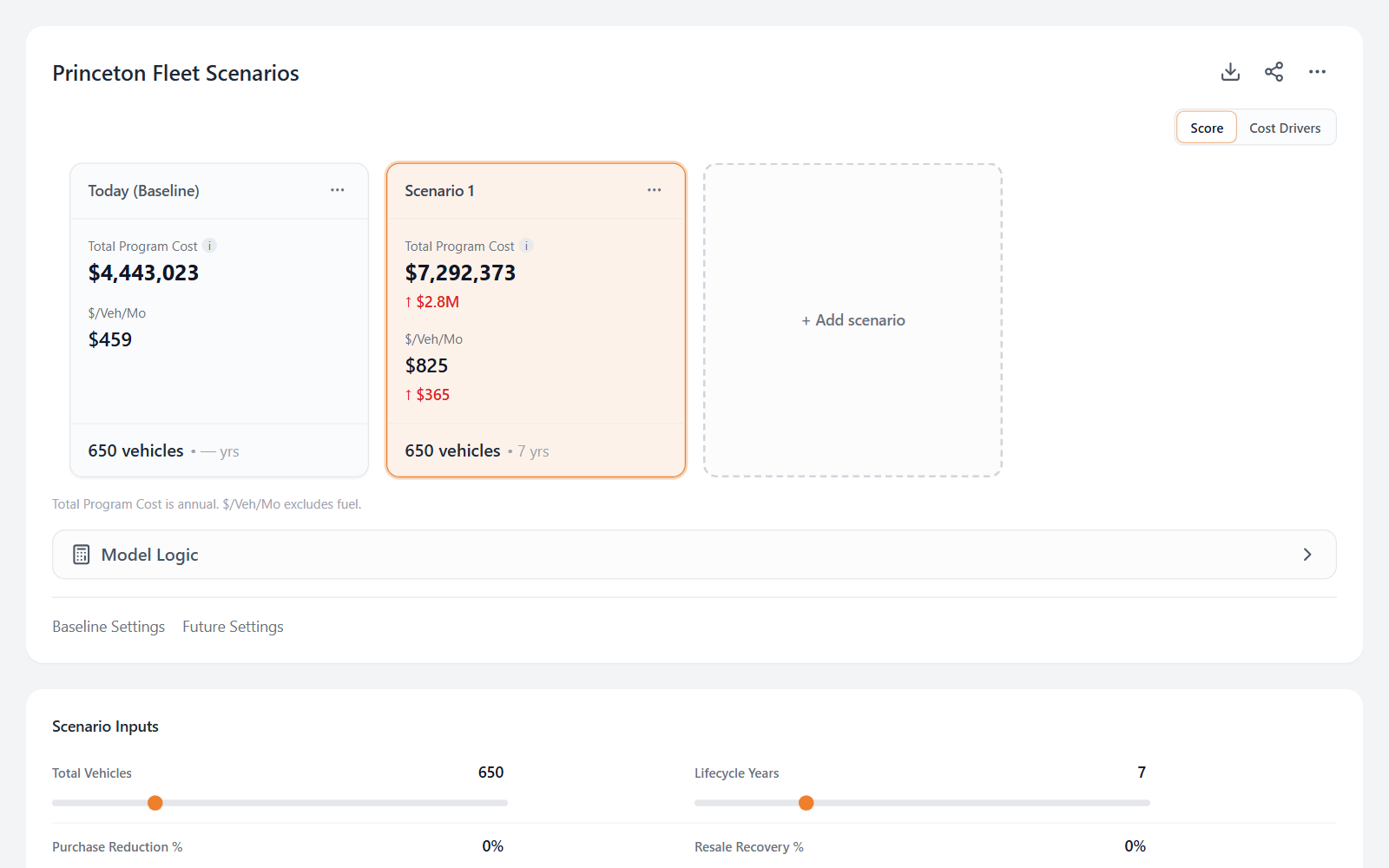Click the Model Logic label
The width and height of the screenshot is (1389, 868).
(x=149, y=555)
